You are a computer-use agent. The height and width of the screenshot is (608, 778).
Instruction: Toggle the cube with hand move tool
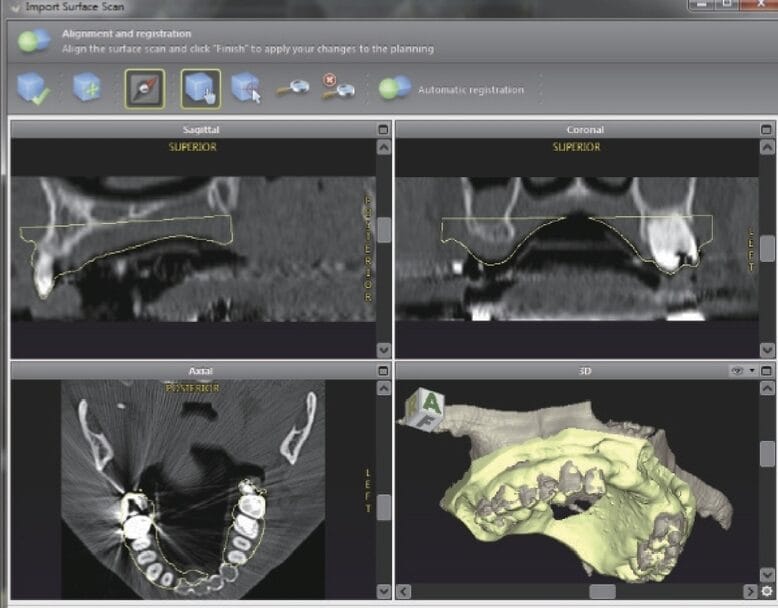pyautogui.click(x=200, y=89)
